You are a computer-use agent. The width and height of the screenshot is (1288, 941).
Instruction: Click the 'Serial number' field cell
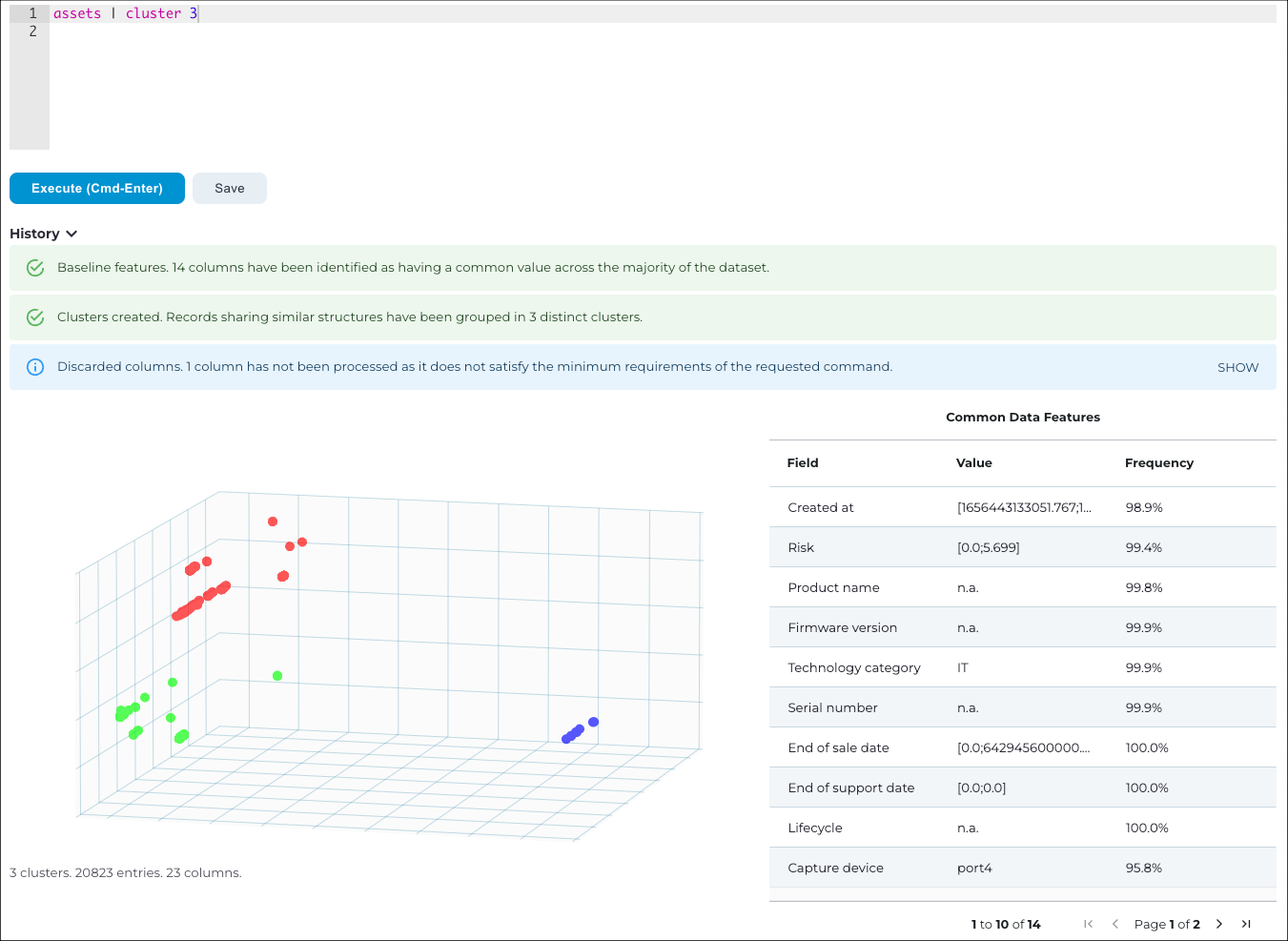(x=832, y=707)
